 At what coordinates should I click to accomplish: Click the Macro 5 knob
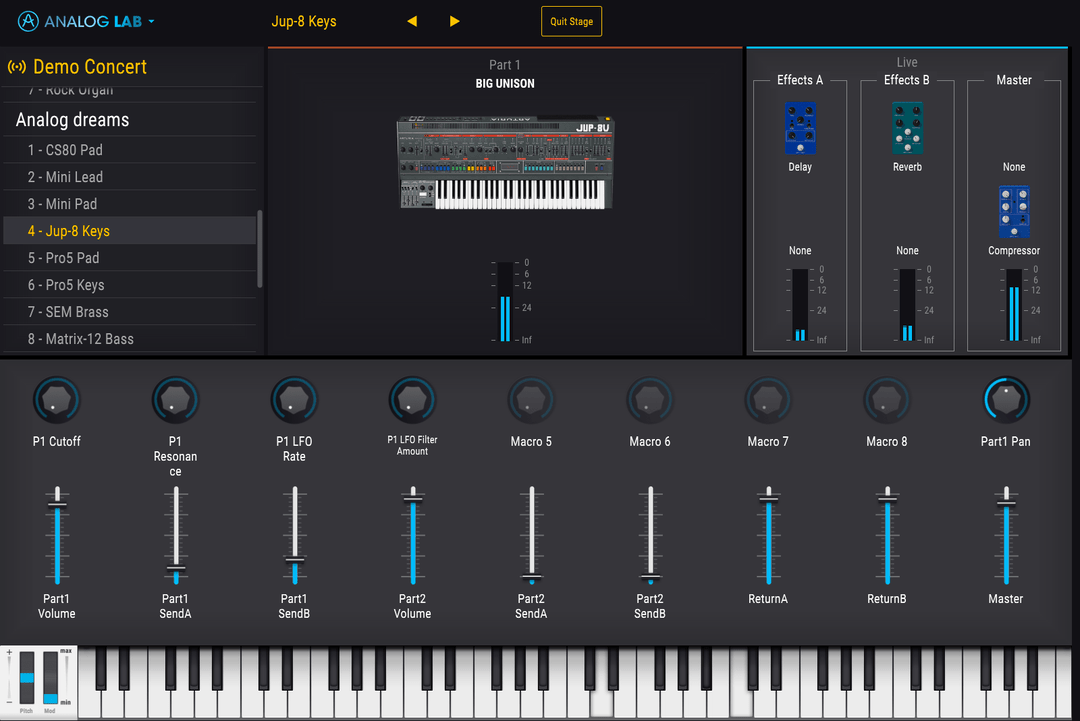coord(531,399)
